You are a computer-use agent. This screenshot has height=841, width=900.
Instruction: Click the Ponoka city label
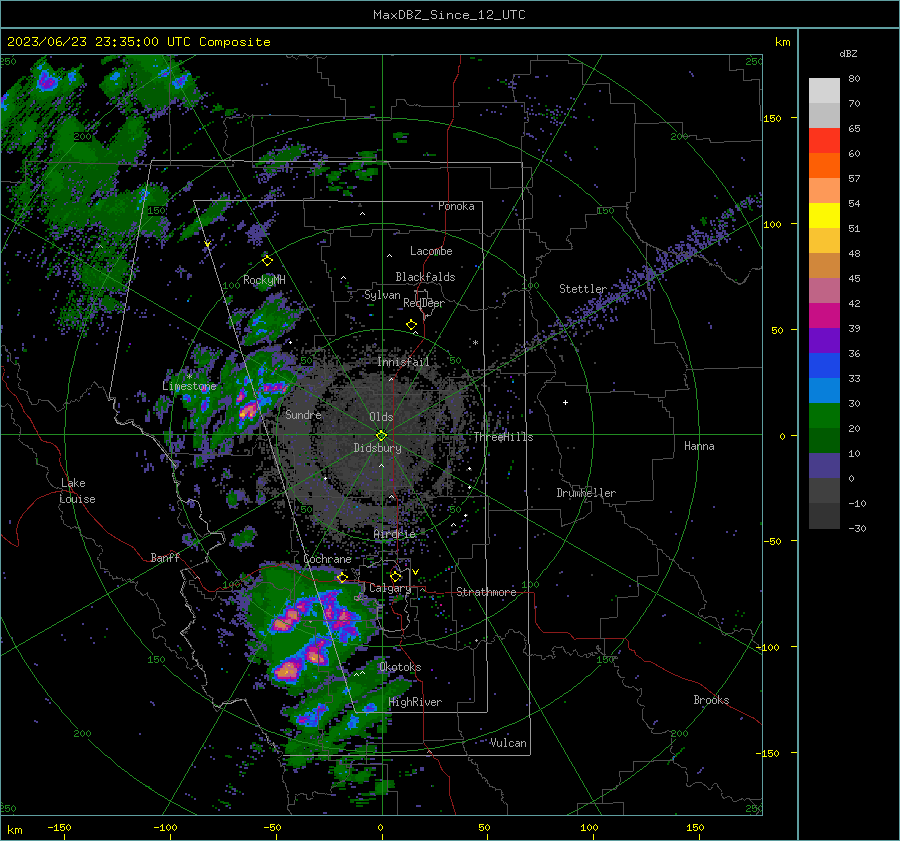(x=456, y=206)
